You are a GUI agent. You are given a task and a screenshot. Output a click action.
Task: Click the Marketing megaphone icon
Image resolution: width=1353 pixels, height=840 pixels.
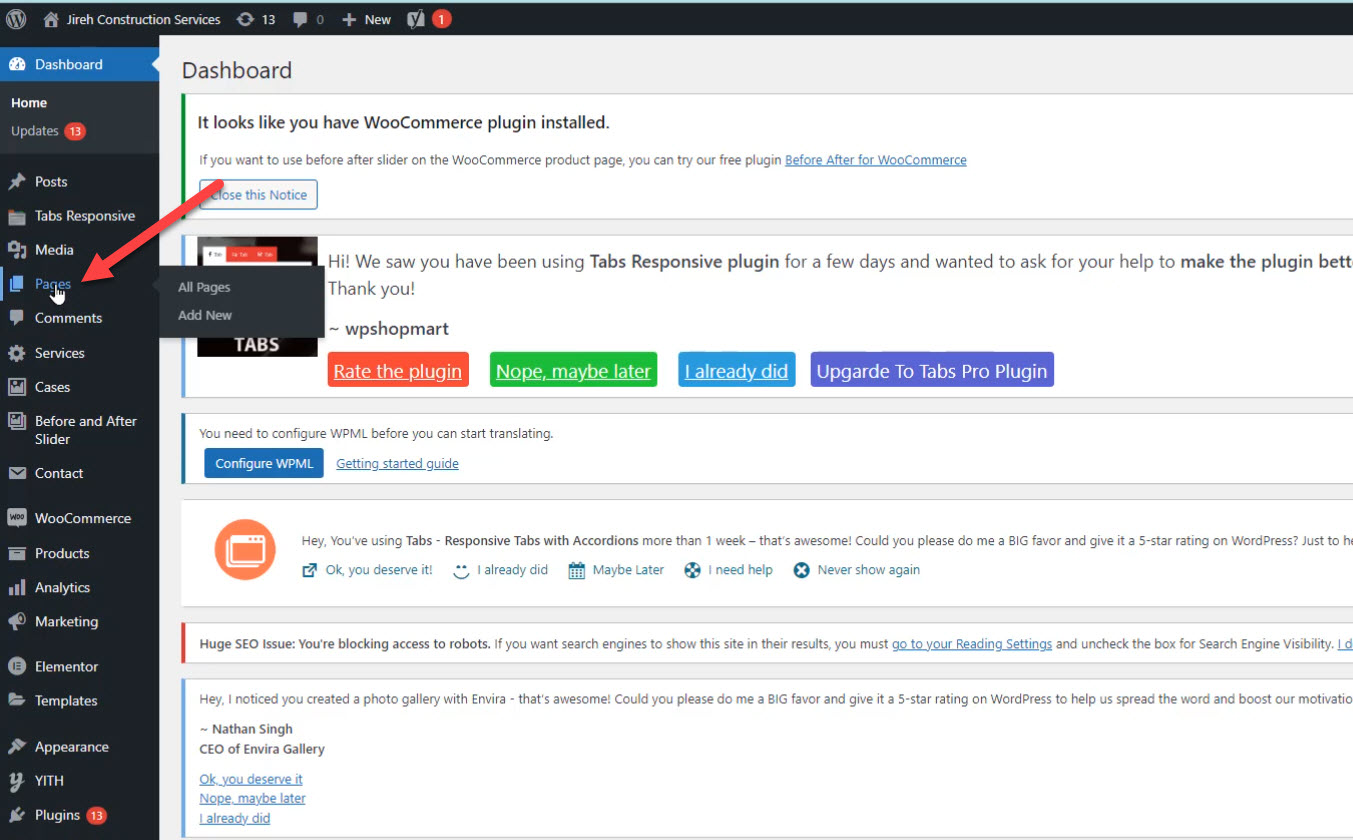click(x=17, y=621)
